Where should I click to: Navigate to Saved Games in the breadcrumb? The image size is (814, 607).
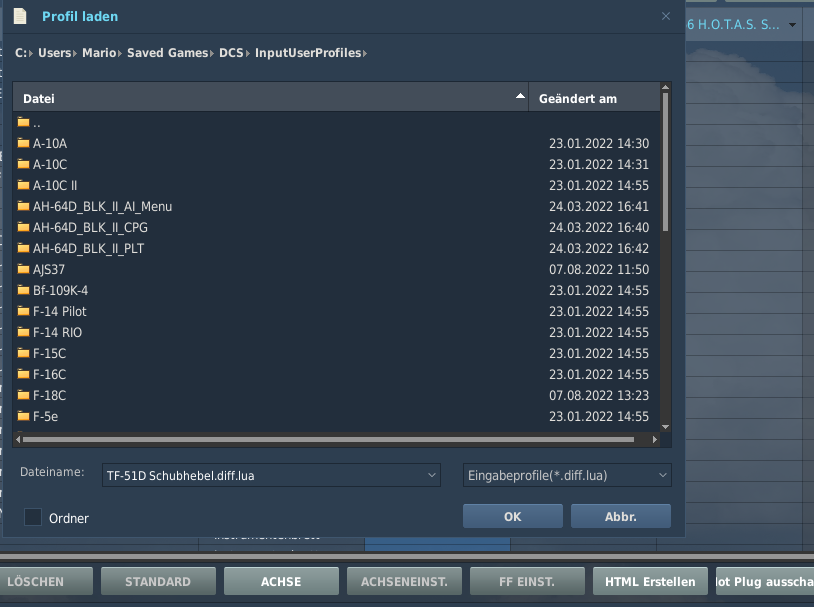click(168, 53)
